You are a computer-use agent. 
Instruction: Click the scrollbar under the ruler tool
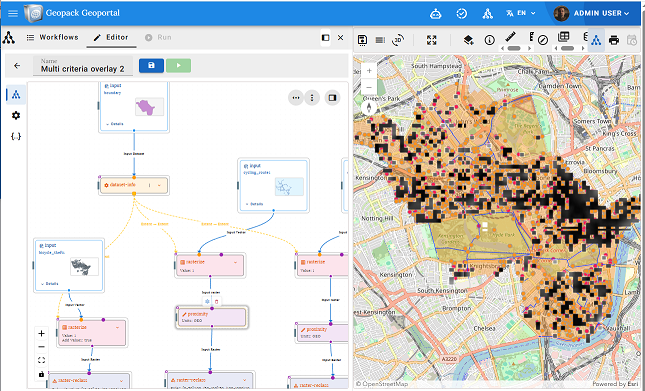[x=514, y=48]
